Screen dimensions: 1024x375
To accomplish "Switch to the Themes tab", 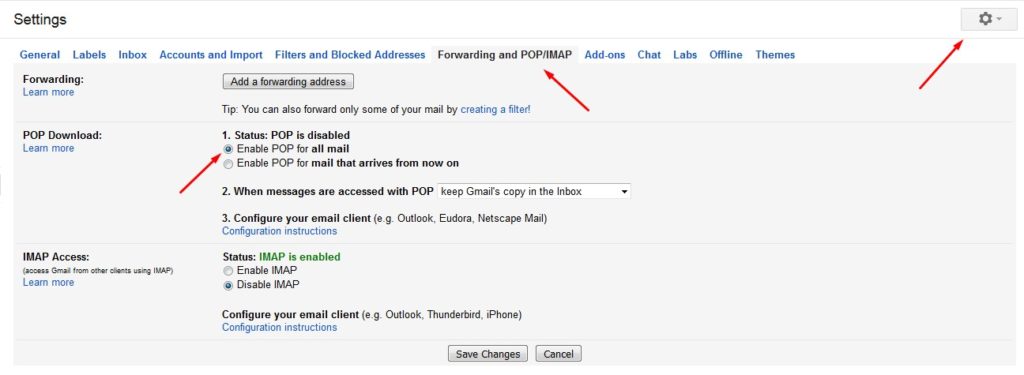I will [x=775, y=55].
